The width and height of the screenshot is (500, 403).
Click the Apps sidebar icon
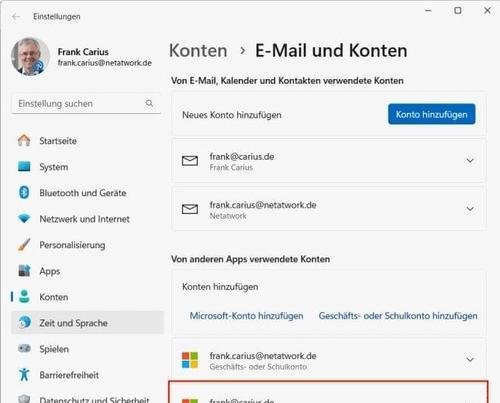pos(24,271)
